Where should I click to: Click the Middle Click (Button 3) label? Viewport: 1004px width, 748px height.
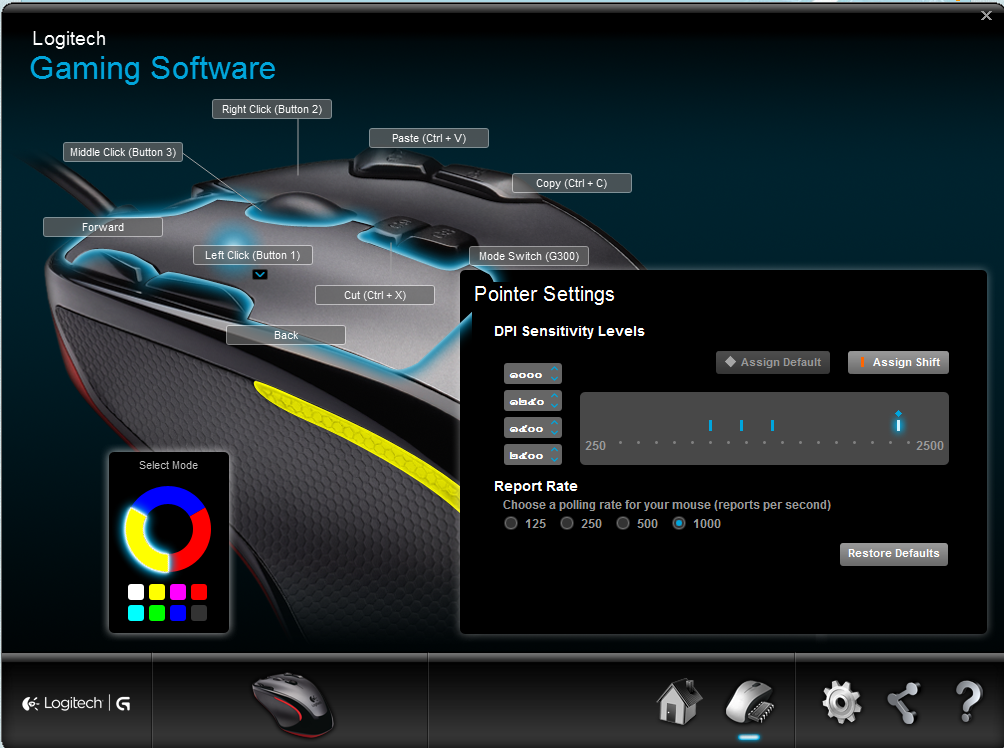122,152
